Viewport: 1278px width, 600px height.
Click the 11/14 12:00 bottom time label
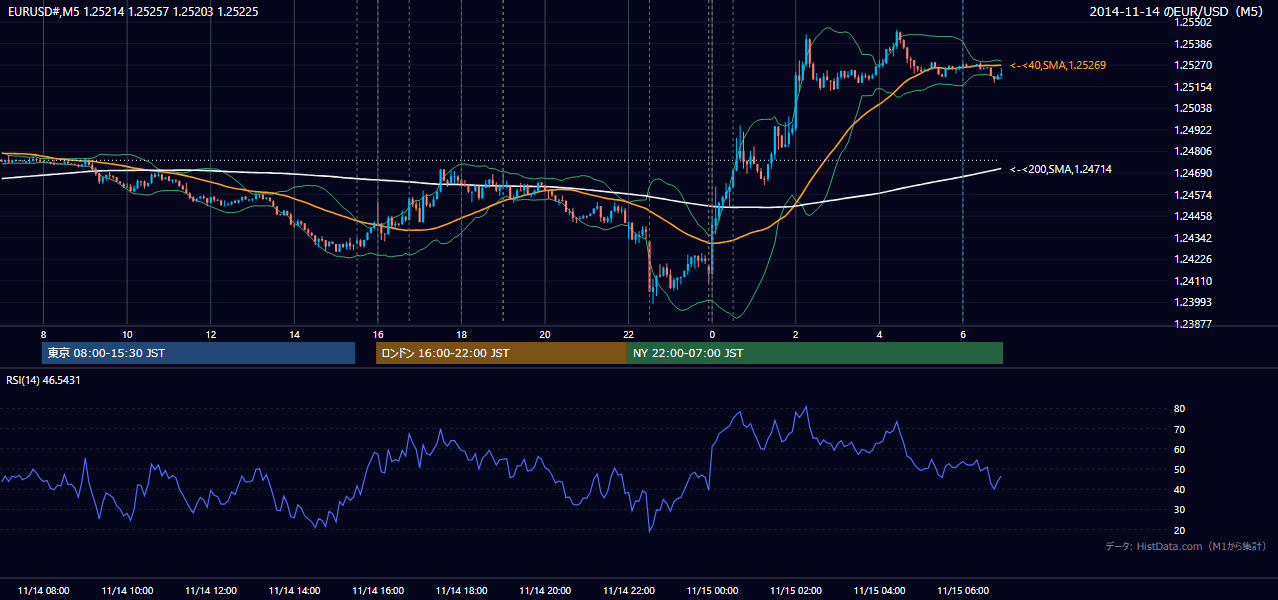(211, 591)
